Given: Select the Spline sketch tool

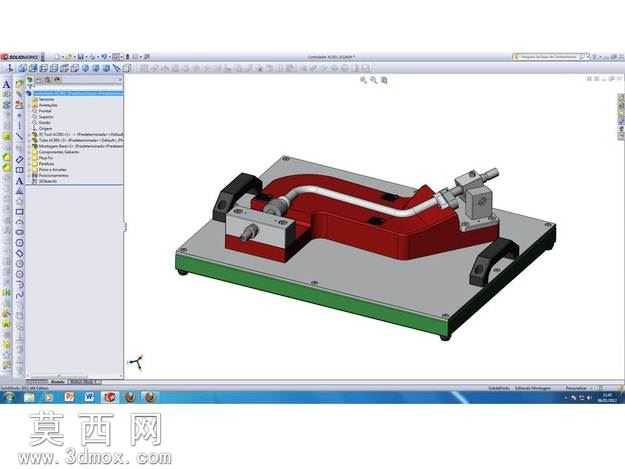Looking at the screenshot, I should tap(20, 294).
